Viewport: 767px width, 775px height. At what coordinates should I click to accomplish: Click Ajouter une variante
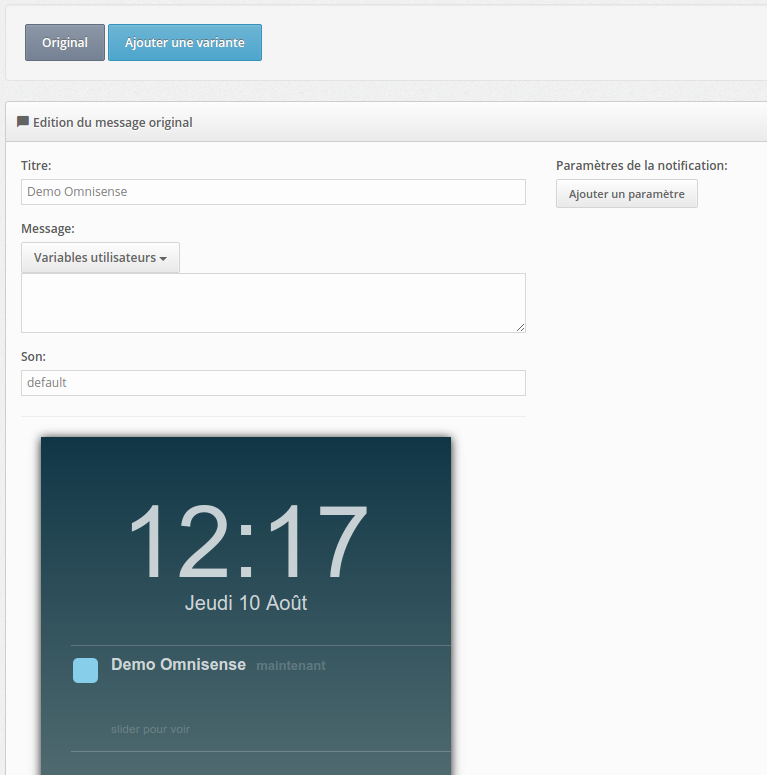[x=185, y=43]
